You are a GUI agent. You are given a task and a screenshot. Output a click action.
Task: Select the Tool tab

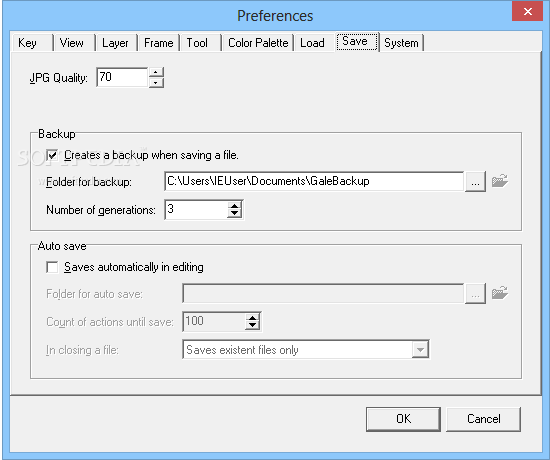click(x=201, y=43)
